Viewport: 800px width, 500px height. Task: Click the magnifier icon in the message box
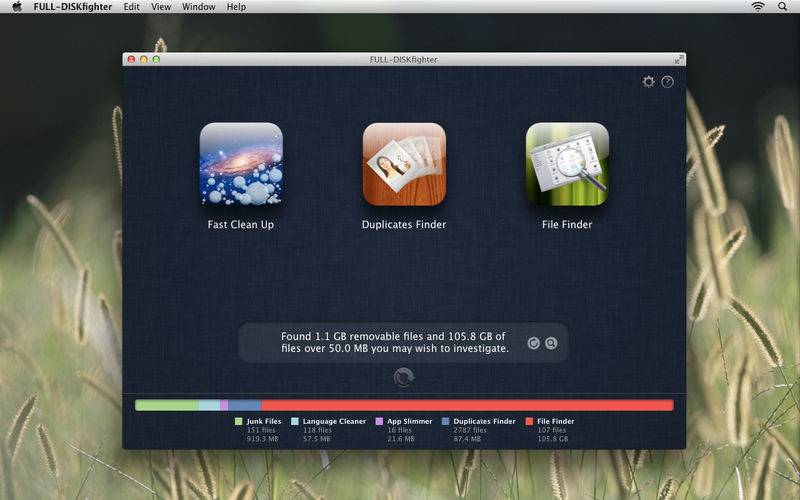point(550,343)
